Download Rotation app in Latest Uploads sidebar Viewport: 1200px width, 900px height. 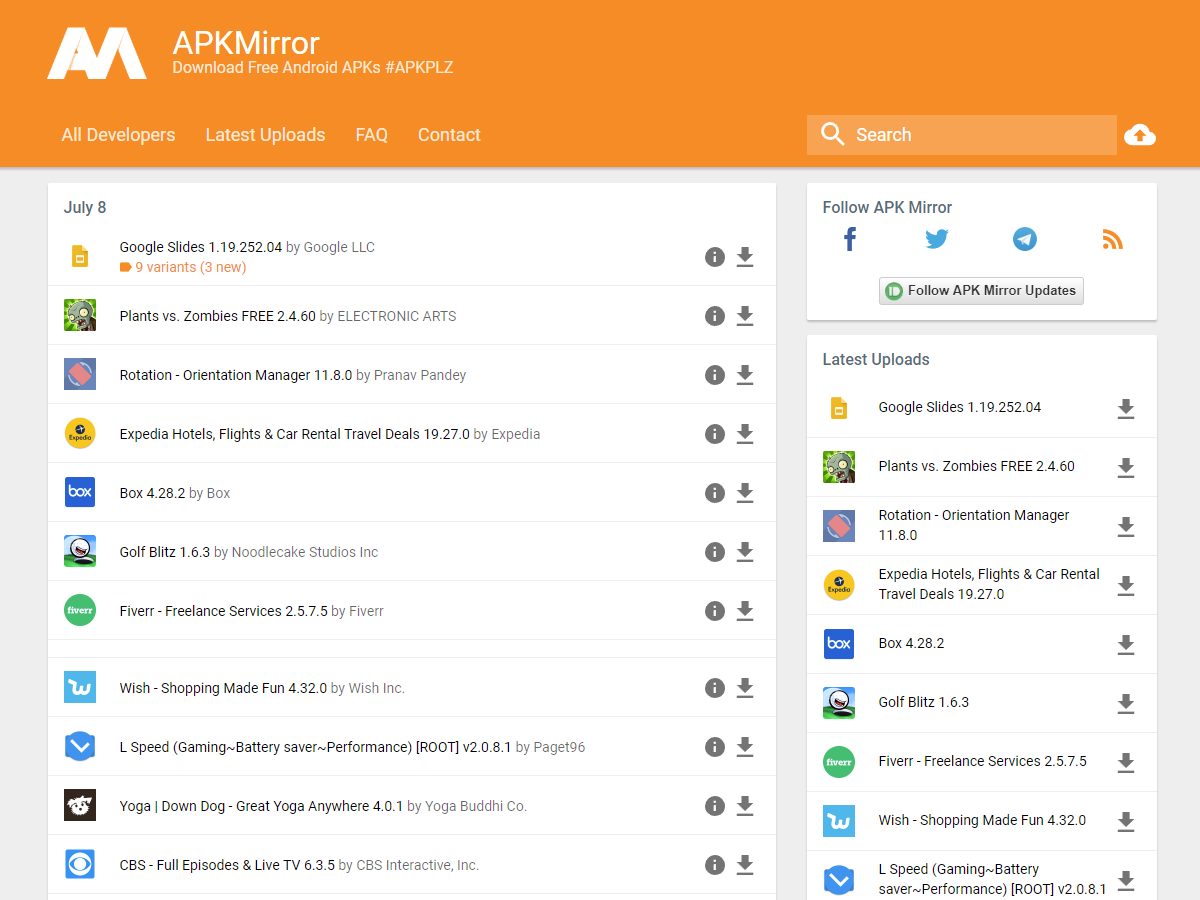pyautogui.click(x=1126, y=527)
